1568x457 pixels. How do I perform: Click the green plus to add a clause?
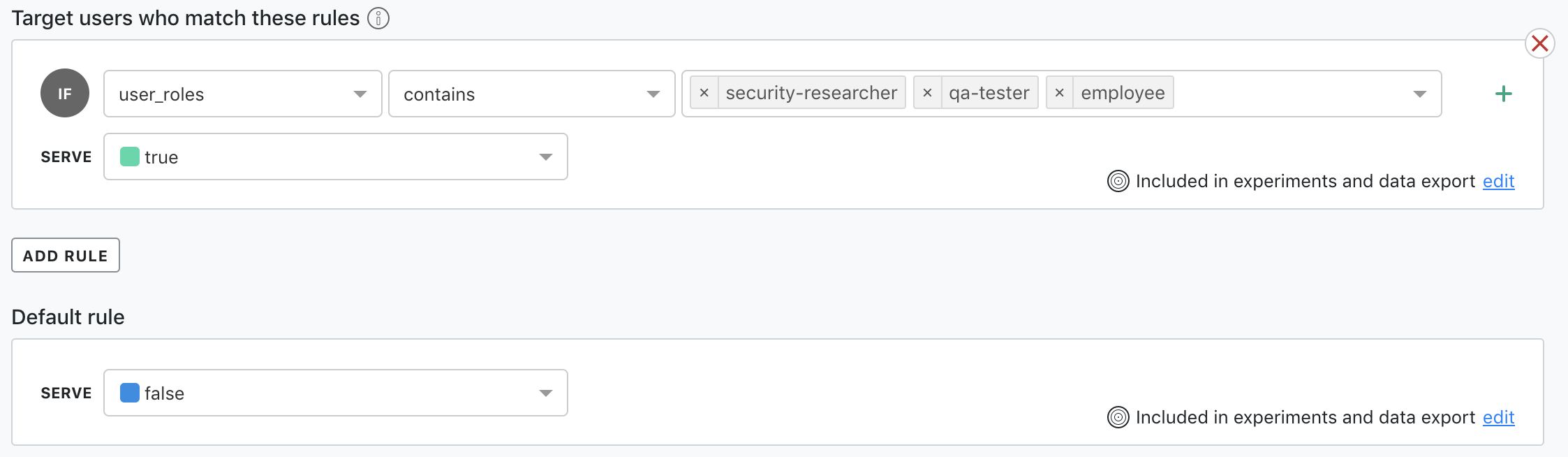(1505, 94)
